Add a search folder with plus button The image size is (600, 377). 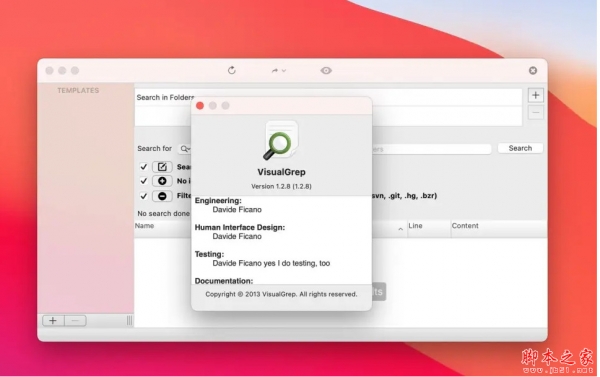coord(535,95)
